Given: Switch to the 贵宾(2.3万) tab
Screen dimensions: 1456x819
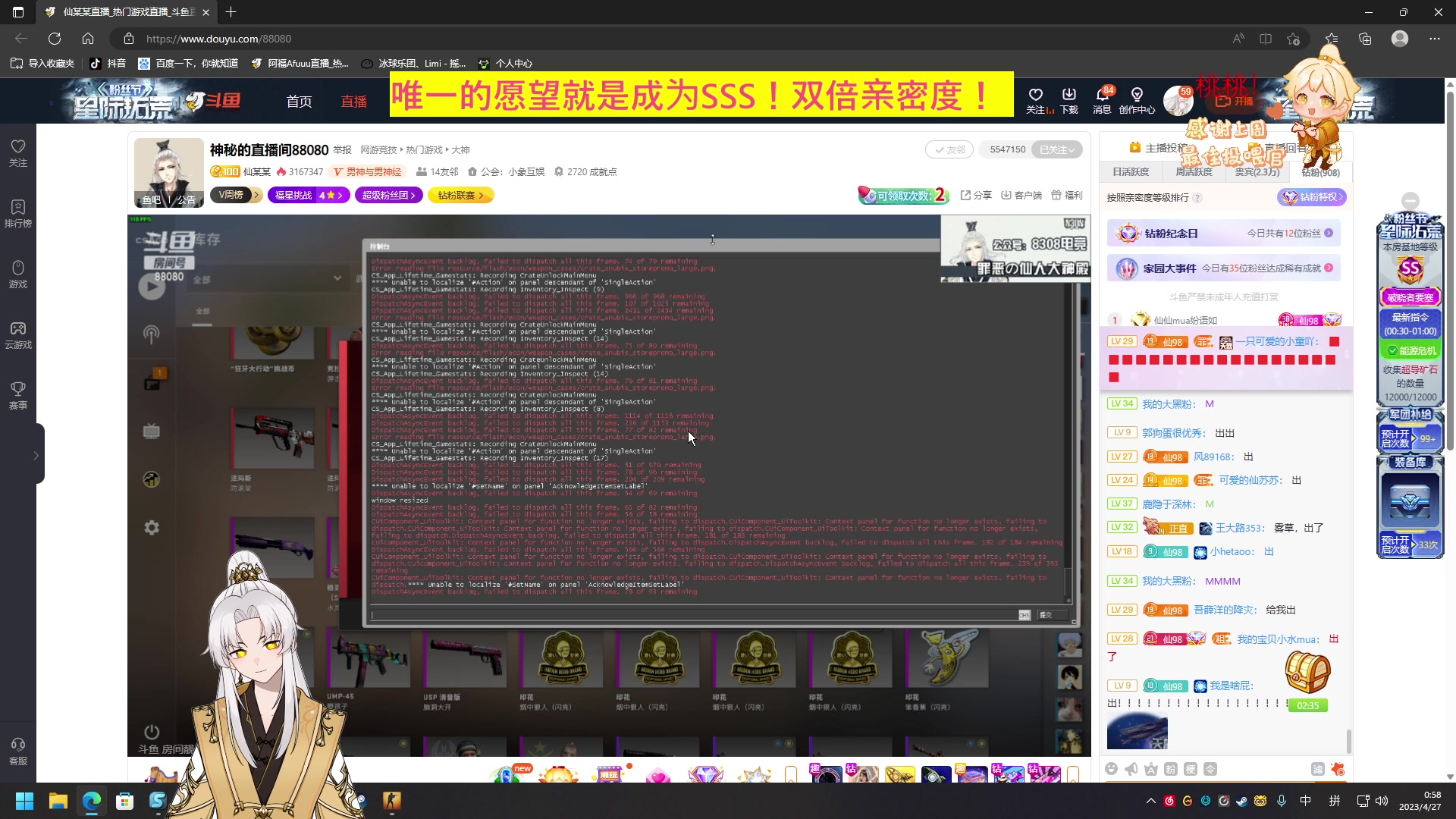Looking at the screenshot, I should click(1257, 172).
